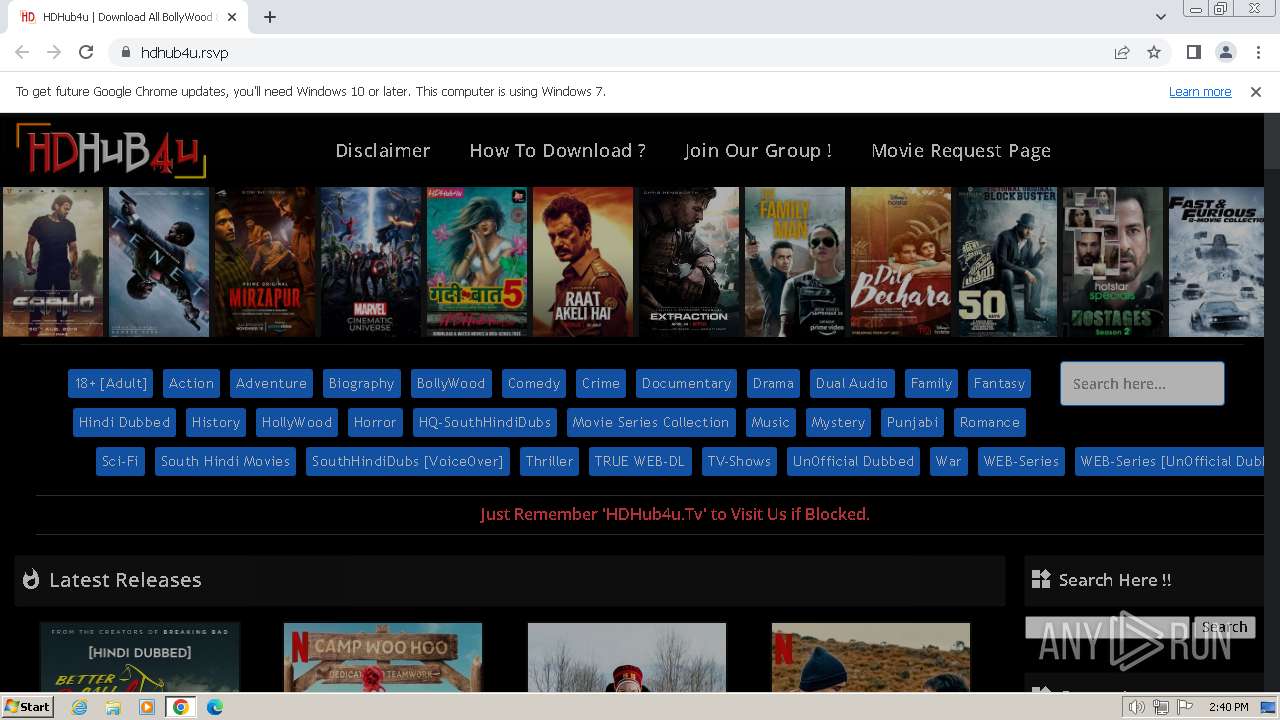Click the volume speaker tray icon

[x=1137, y=707]
